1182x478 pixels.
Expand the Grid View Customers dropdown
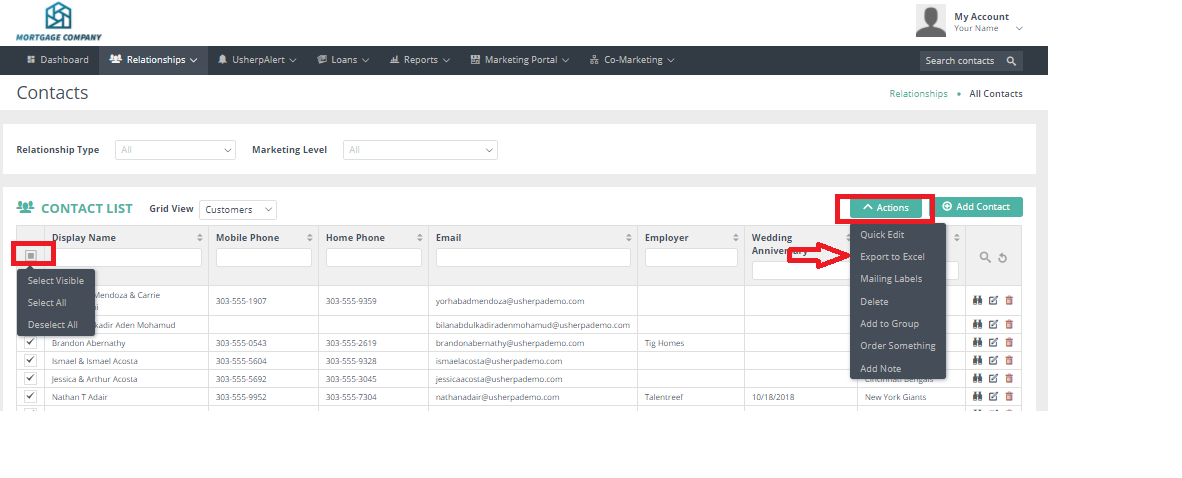238,210
